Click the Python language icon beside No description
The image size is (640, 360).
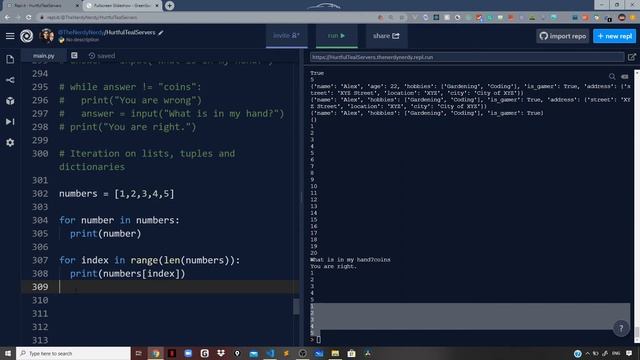click(62, 40)
